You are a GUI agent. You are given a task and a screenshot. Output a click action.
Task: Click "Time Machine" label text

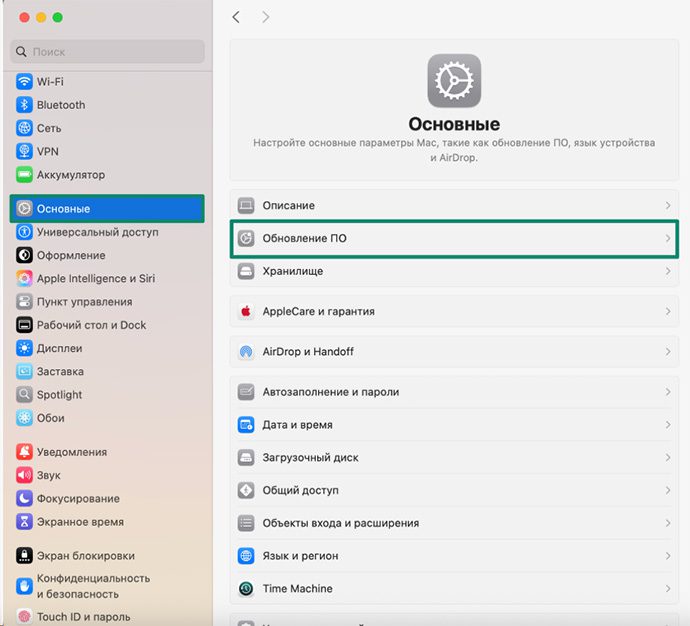(x=297, y=589)
